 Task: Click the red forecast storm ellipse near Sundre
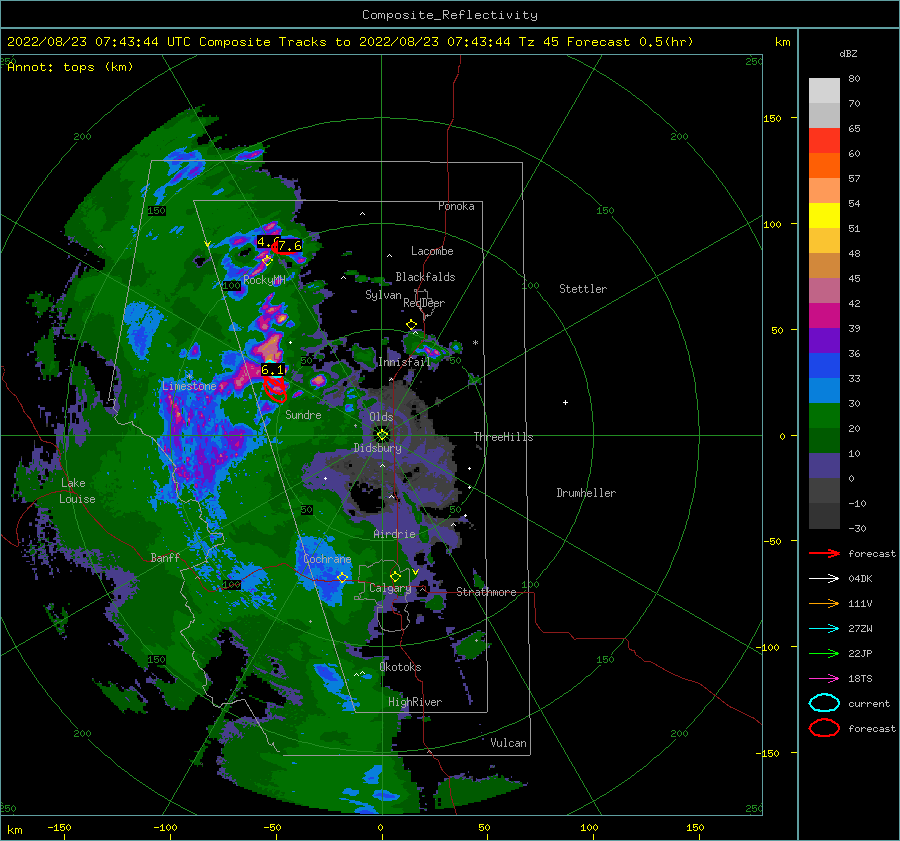click(x=276, y=390)
